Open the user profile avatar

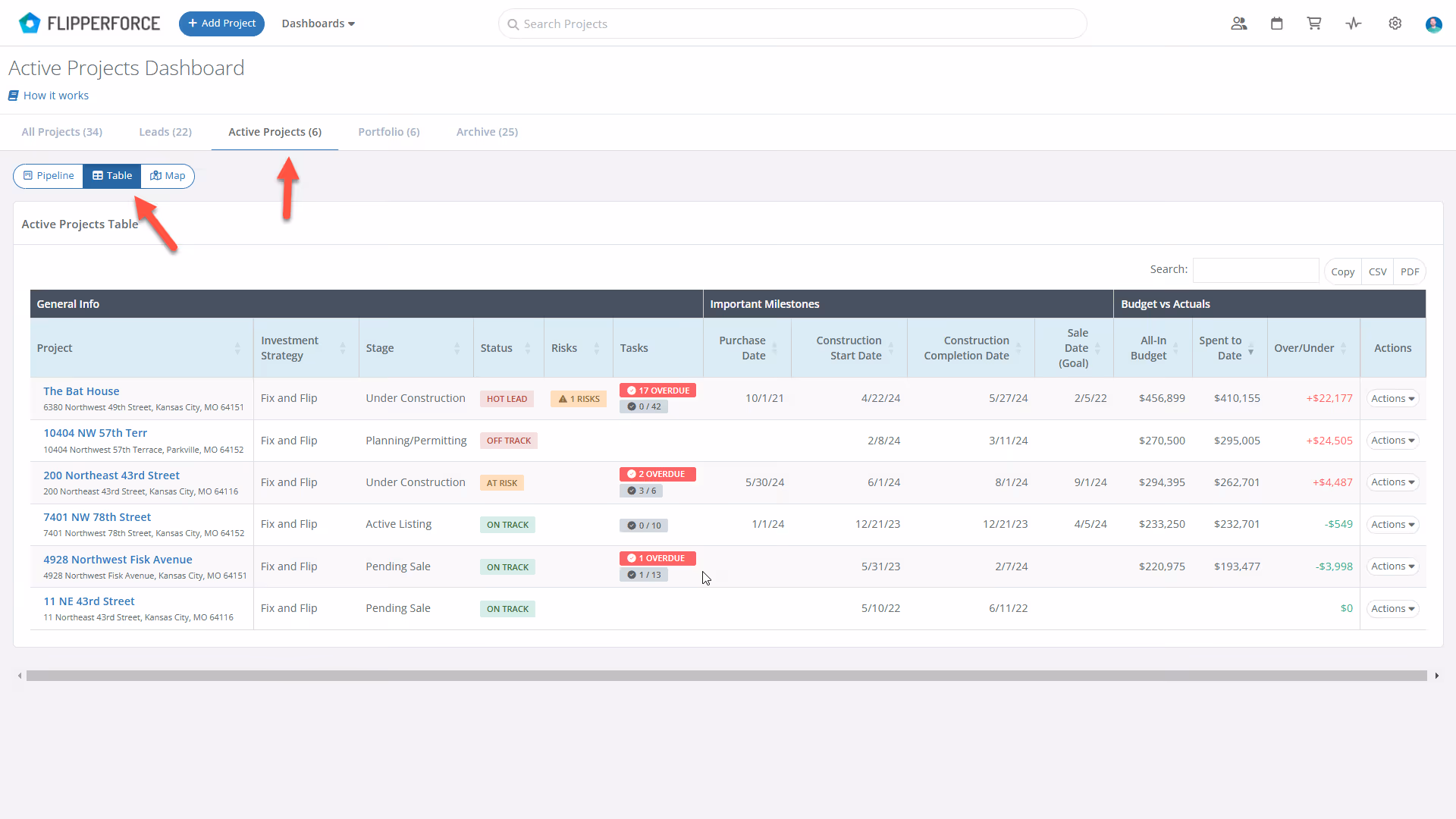tap(1433, 24)
